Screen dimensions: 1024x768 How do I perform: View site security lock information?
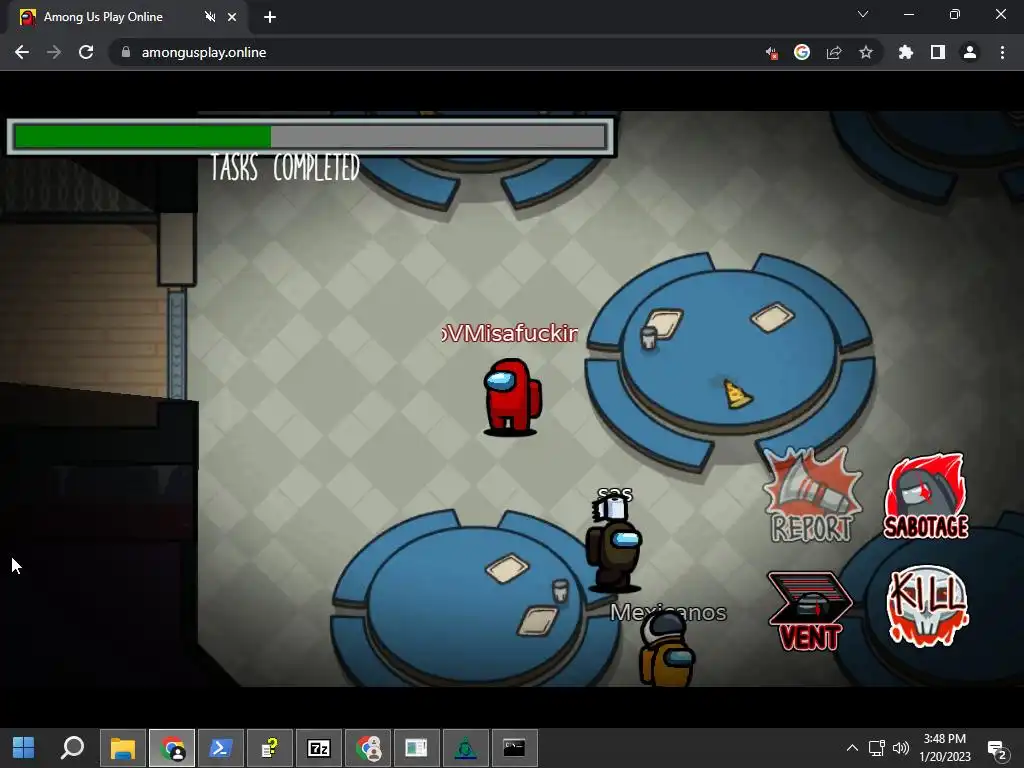click(126, 52)
